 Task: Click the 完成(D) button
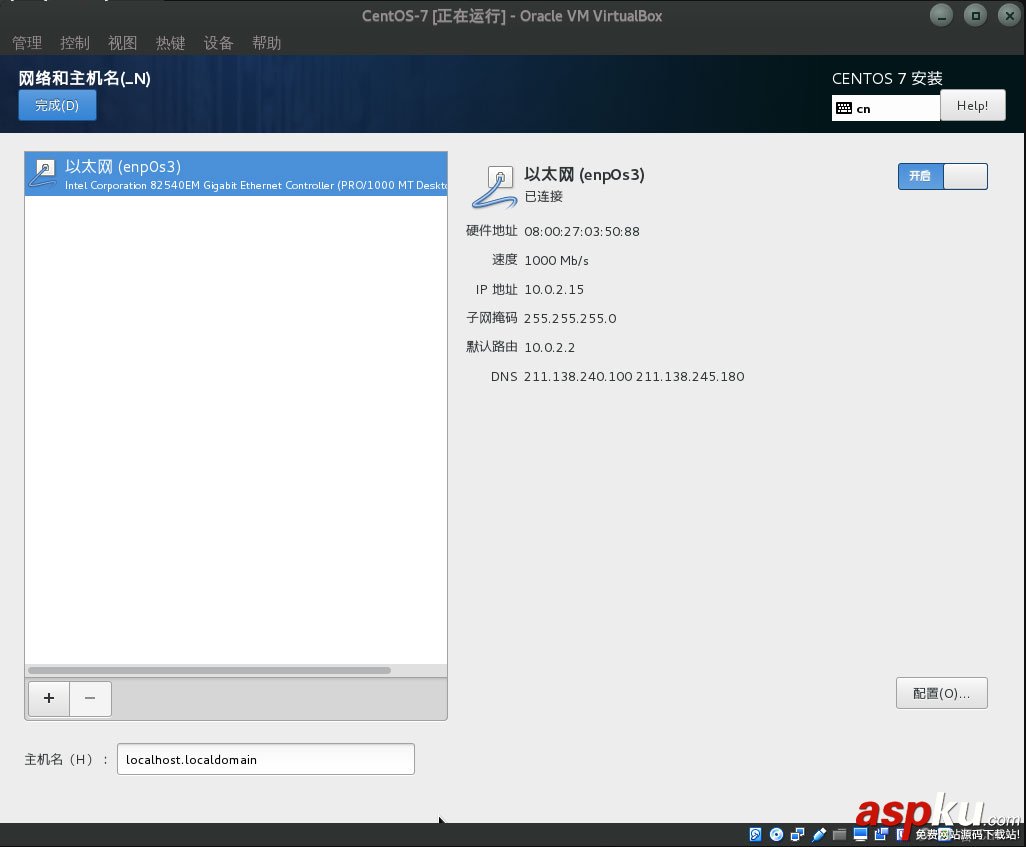pyautogui.click(x=57, y=105)
